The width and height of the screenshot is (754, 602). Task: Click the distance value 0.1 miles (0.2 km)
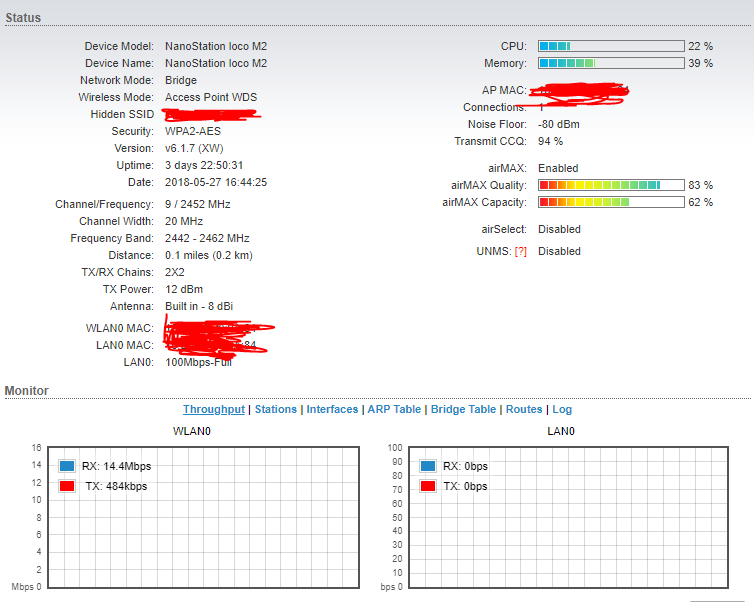209,255
